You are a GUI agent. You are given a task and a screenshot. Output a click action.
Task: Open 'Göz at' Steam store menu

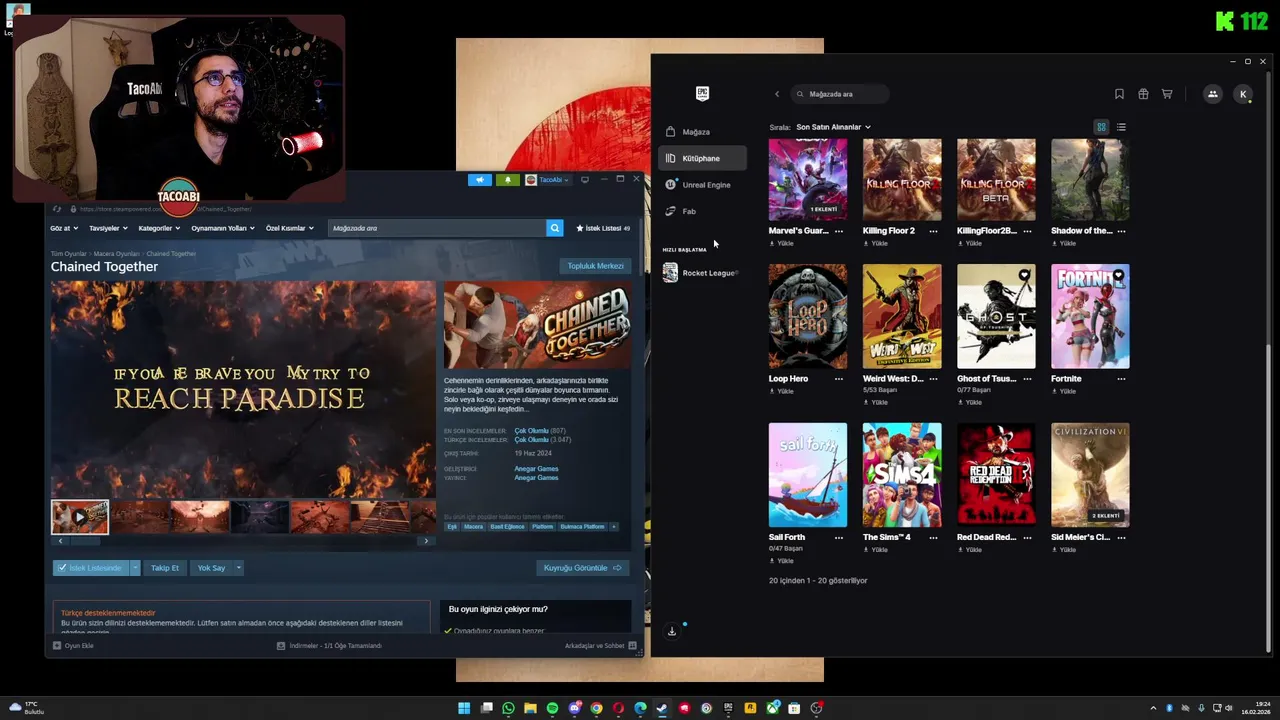pos(65,228)
